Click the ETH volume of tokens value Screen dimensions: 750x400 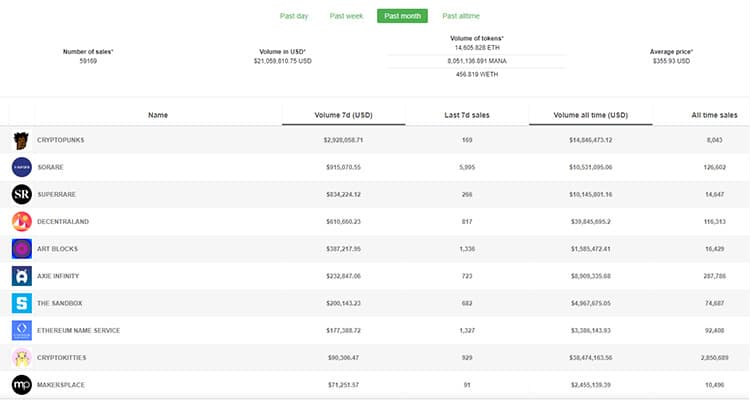[x=477, y=48]
